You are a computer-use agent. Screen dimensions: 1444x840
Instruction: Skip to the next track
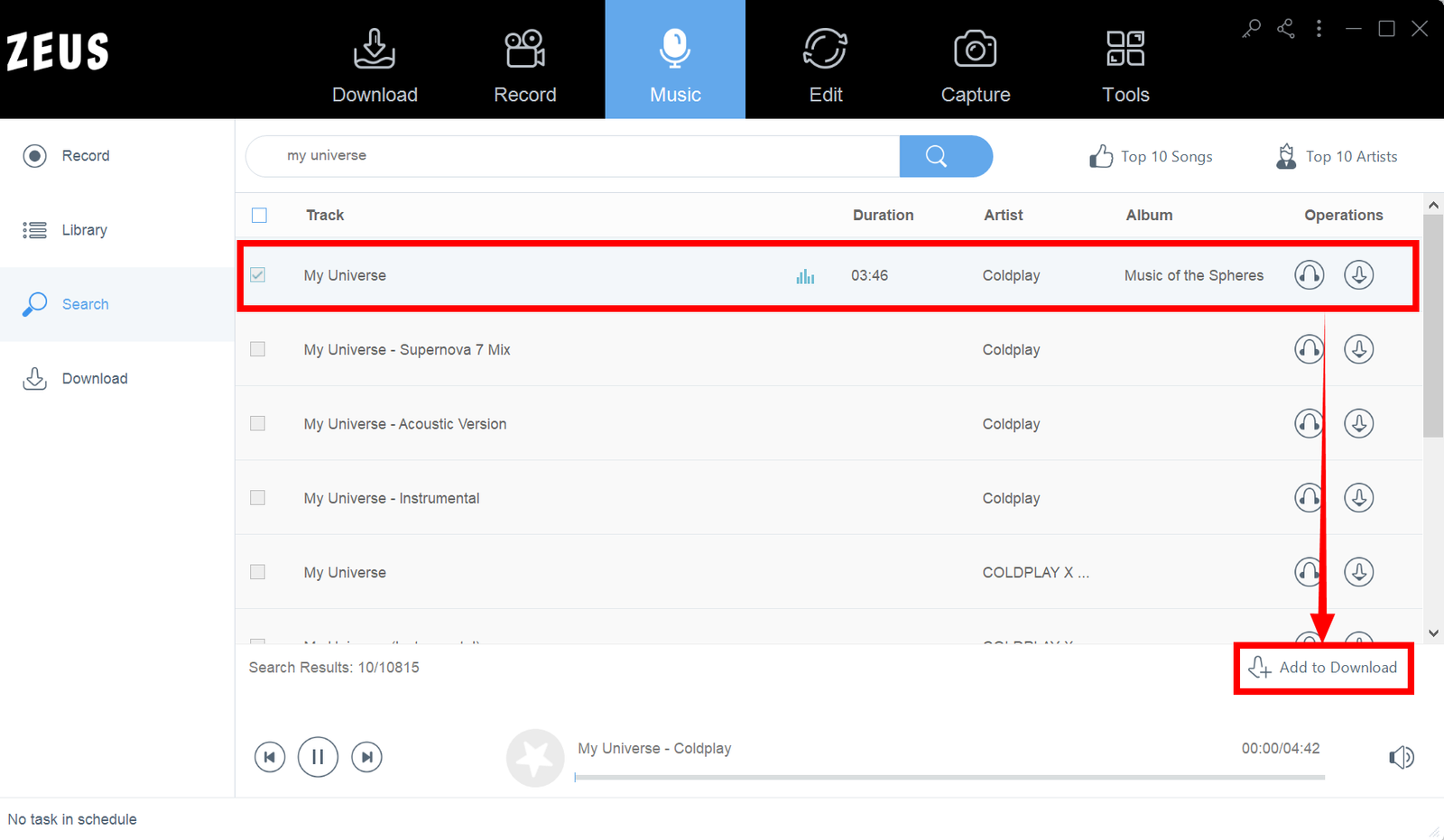click(366, 757)
